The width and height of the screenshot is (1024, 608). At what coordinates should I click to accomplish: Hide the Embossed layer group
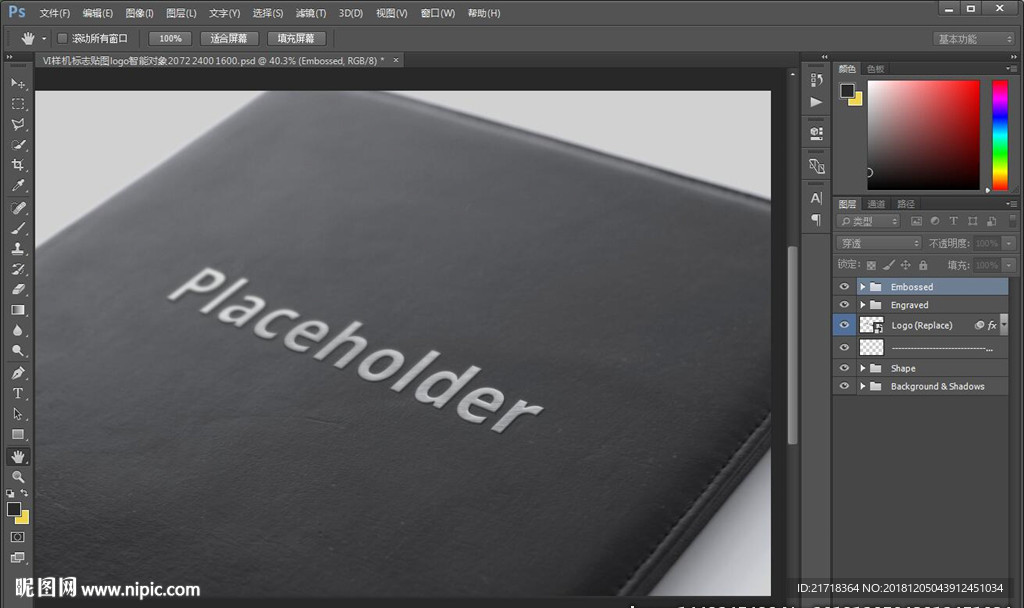pos(845,287)
